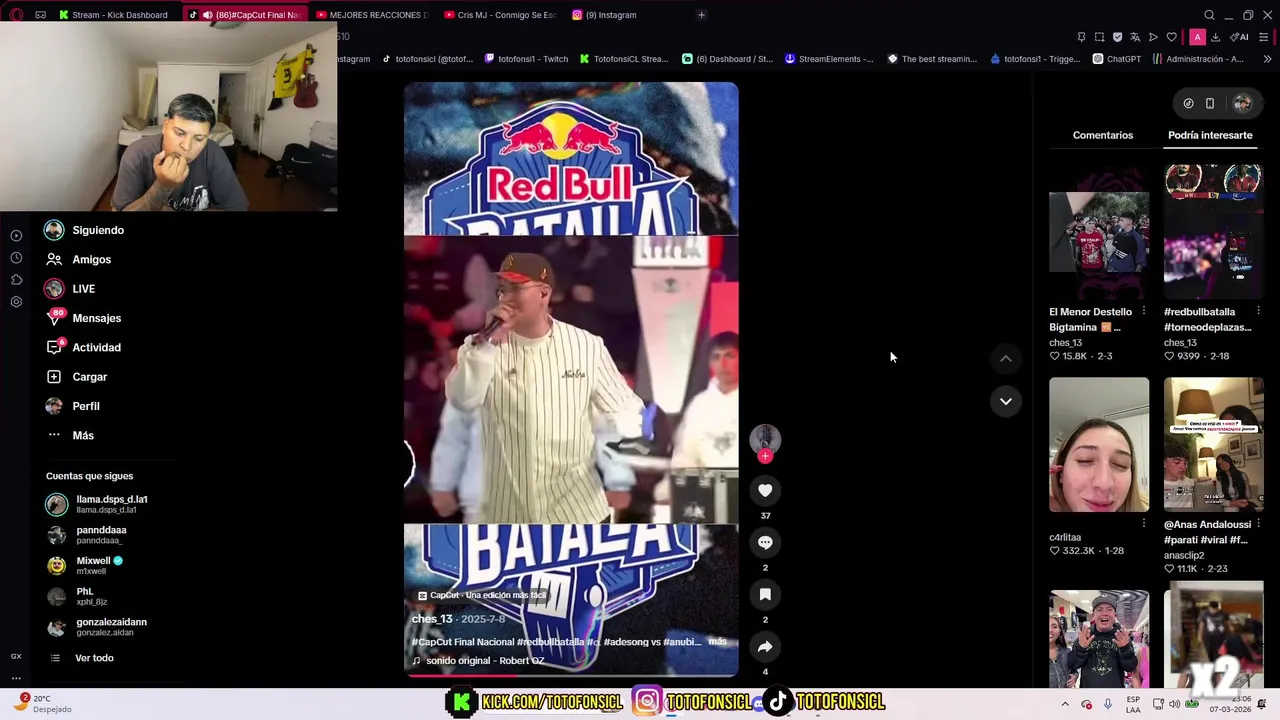Open followed account pannddaaa

coord(87,535)
